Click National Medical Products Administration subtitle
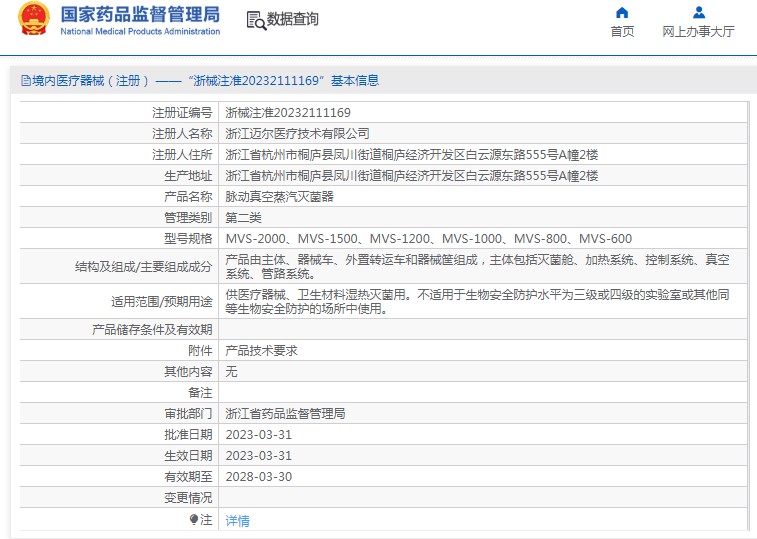The width and height of the screenshot is (757, 539). point(140,31)
